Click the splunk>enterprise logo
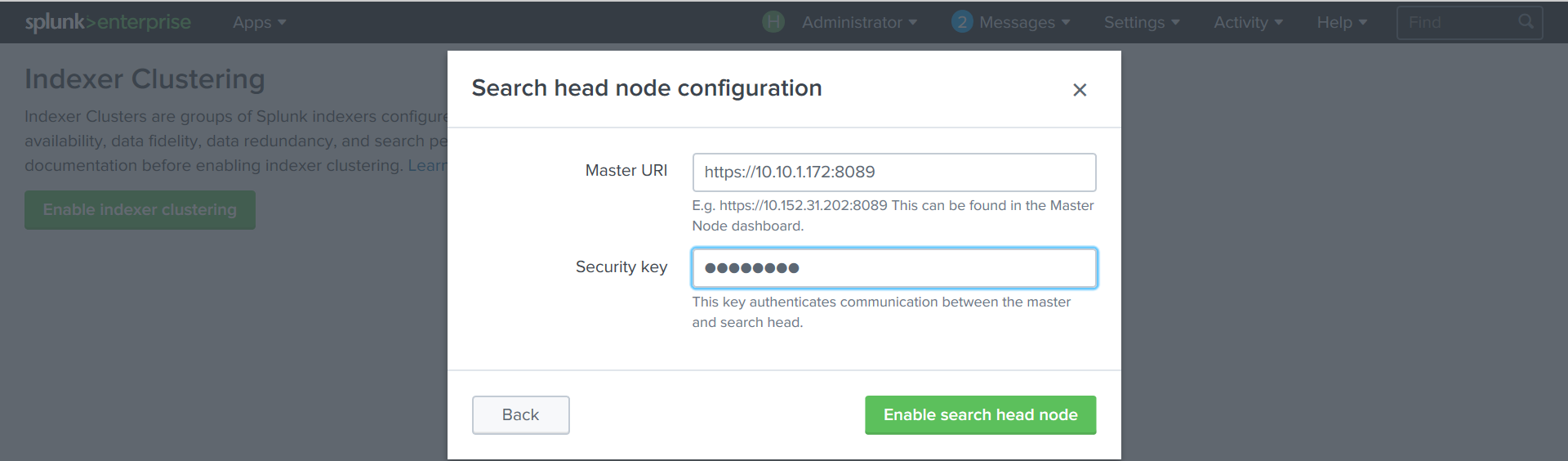 pyautogui.click(x=108, y=22)
